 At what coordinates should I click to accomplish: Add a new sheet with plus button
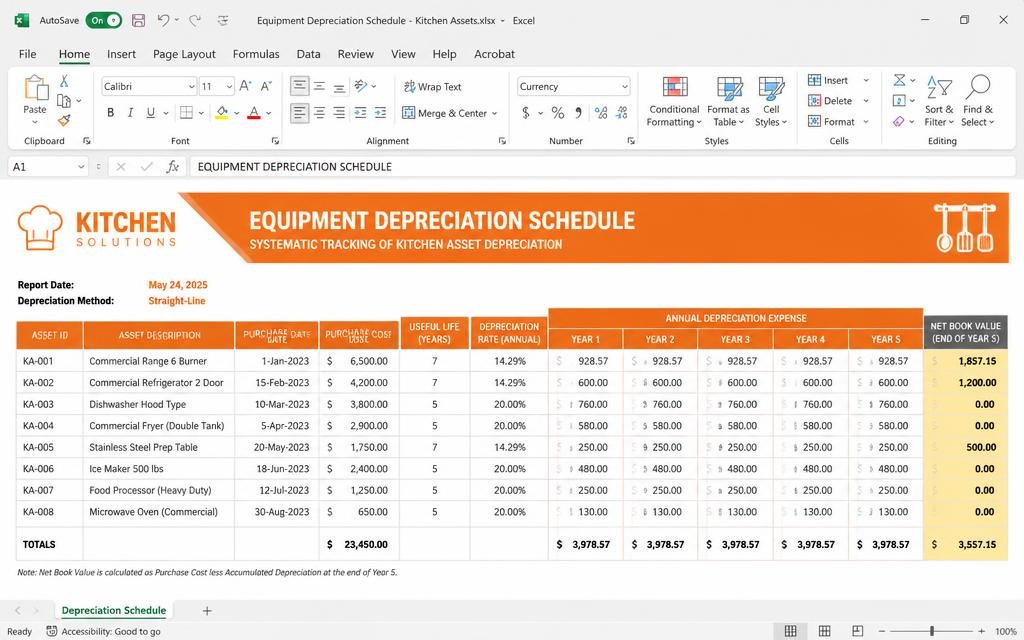pyautogui.click(x=207, y=611)
